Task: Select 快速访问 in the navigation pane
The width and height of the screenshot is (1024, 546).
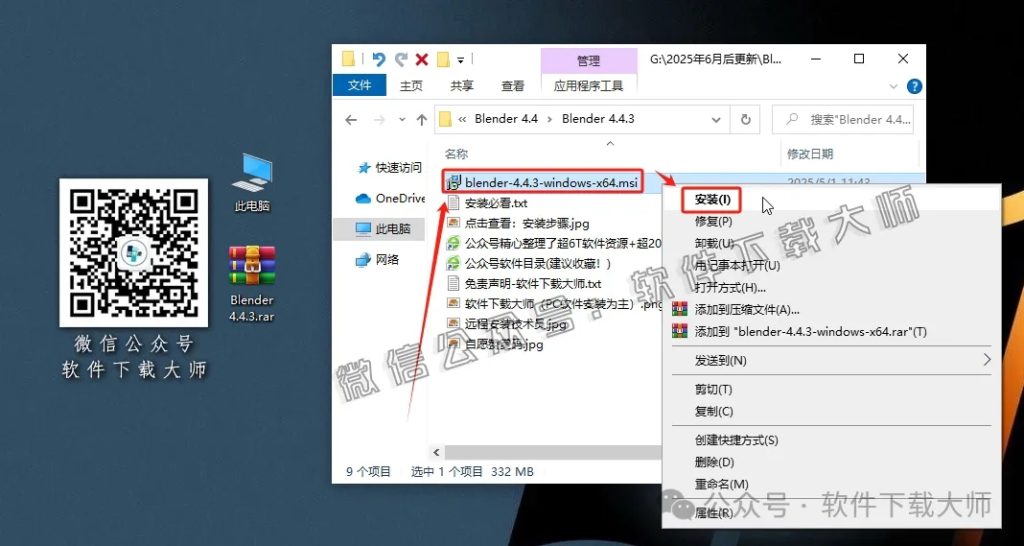Action: click(x=390, y=168)
